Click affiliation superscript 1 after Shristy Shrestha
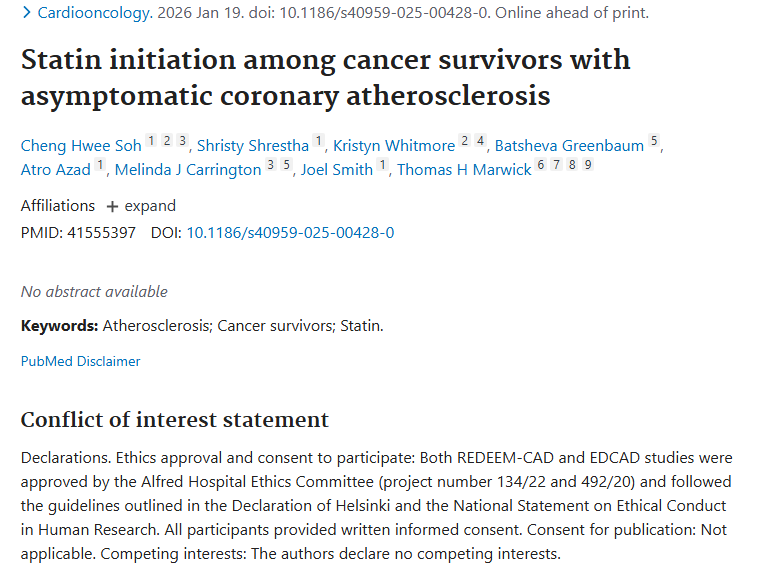The height and width of the screenshot is (570, 760). click(x=319, y=142)
